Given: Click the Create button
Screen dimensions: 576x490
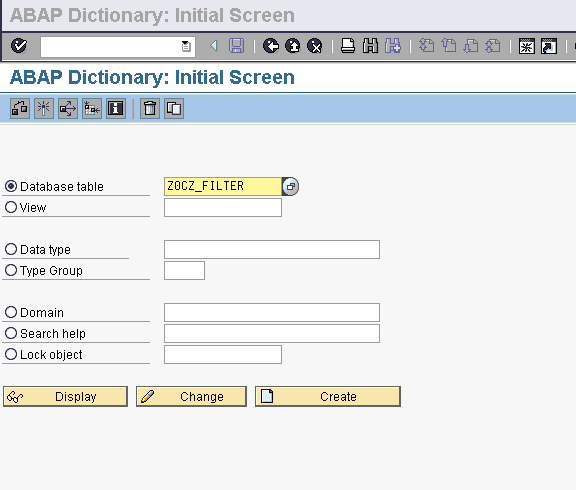Looking at the screenshot, I should (x=328, y=396).
